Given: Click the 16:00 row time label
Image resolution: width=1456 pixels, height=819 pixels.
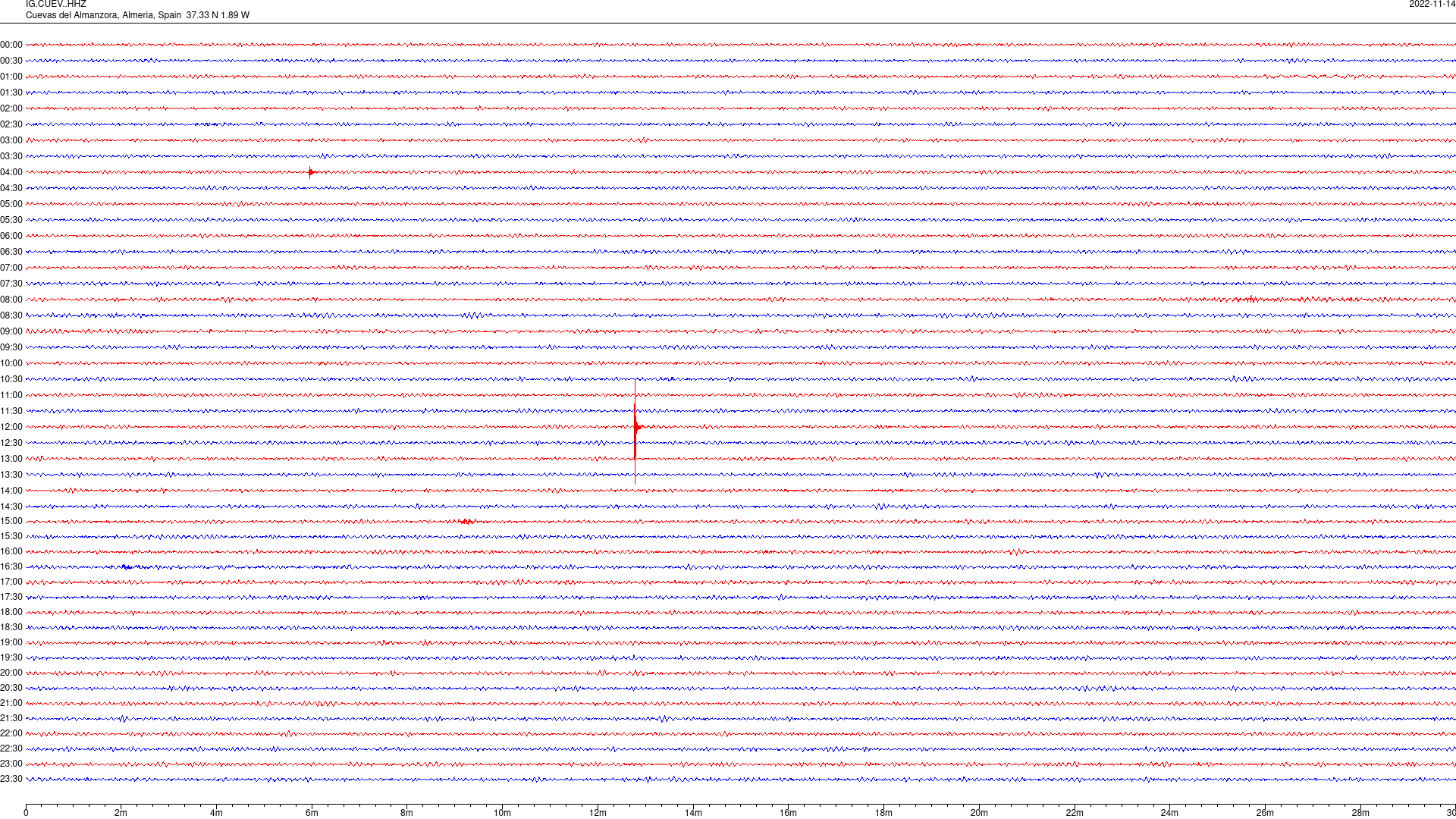Looking at the screenshot, I should 11,551.
